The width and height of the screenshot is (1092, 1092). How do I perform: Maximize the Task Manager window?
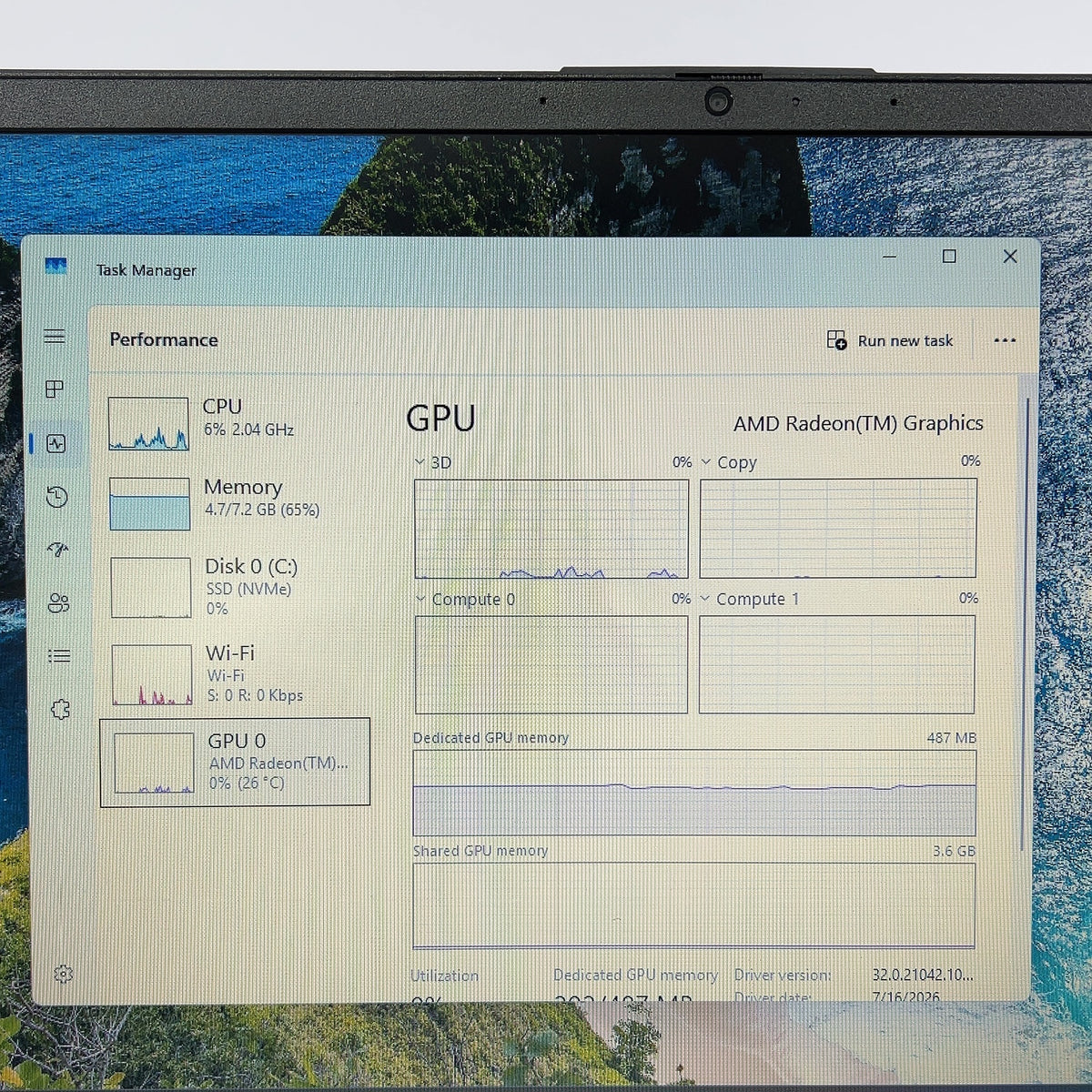pyautogui.click(x=949, y=257)
